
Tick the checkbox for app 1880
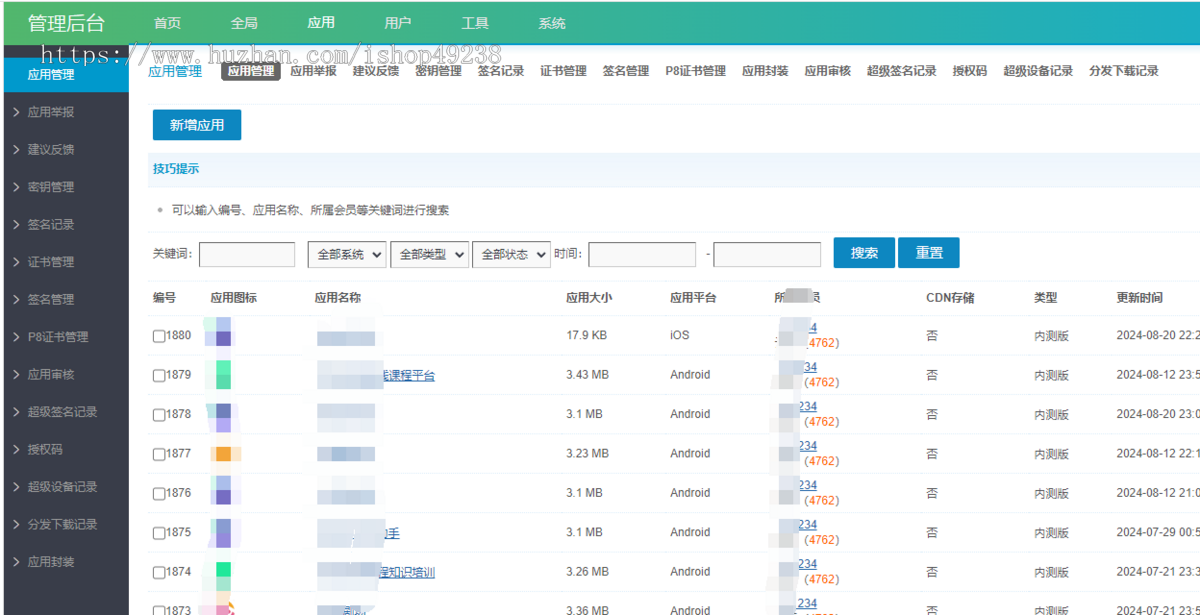tap(159, 336)
